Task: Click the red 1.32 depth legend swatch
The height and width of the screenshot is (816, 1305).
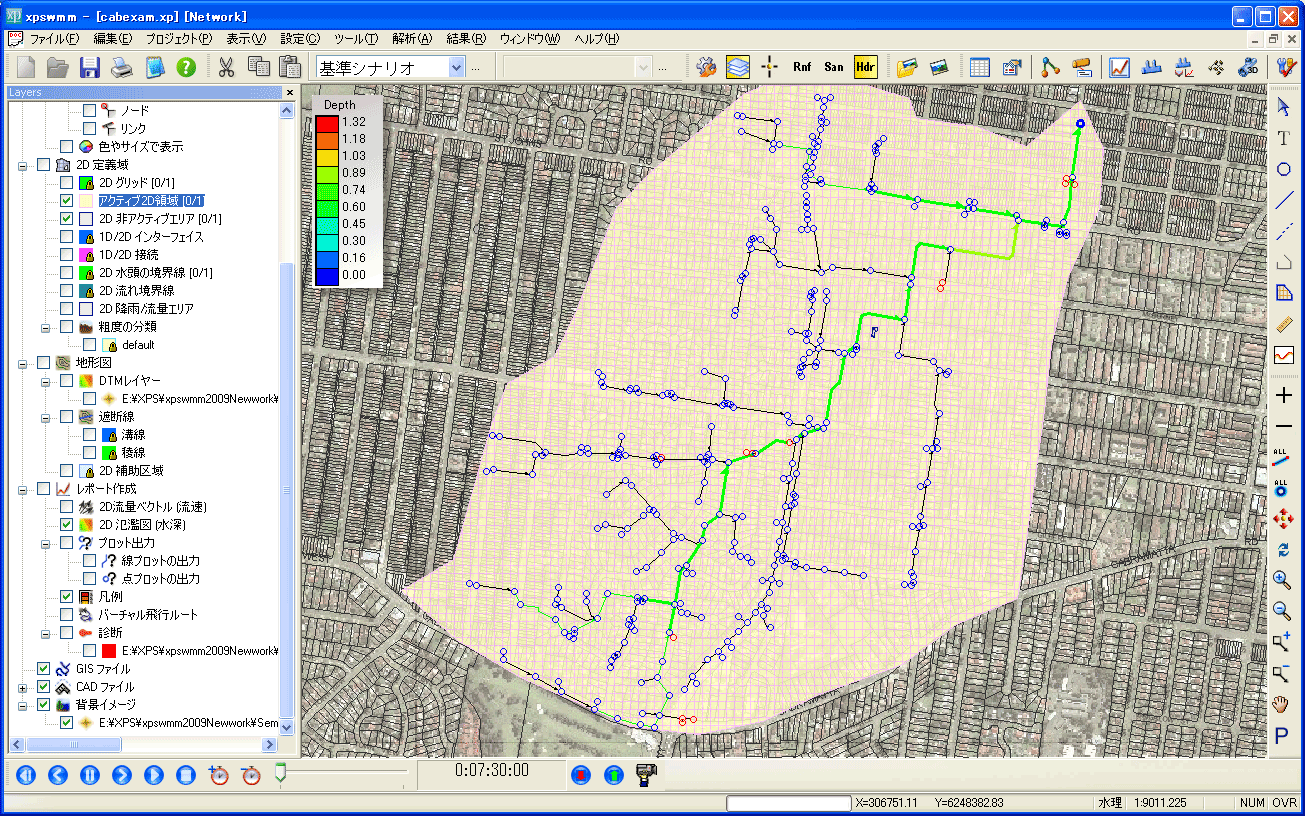Action: click(x=326, y=123)
